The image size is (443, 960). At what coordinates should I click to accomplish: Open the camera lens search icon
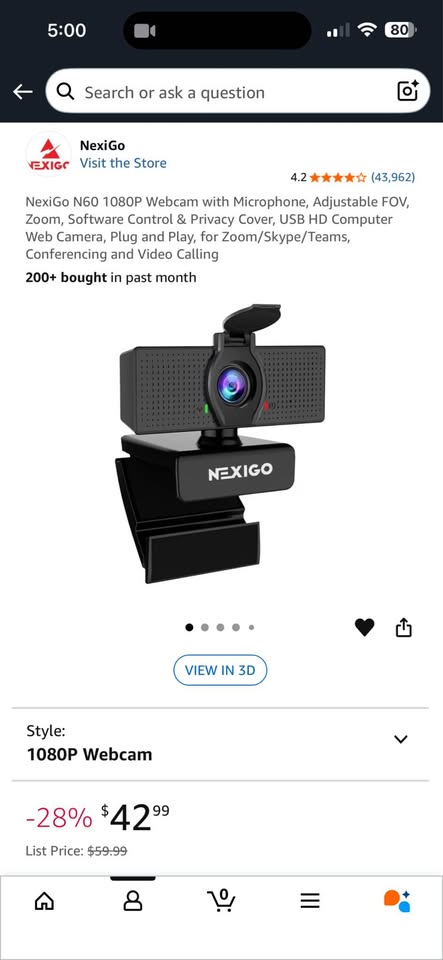point(408,91)
